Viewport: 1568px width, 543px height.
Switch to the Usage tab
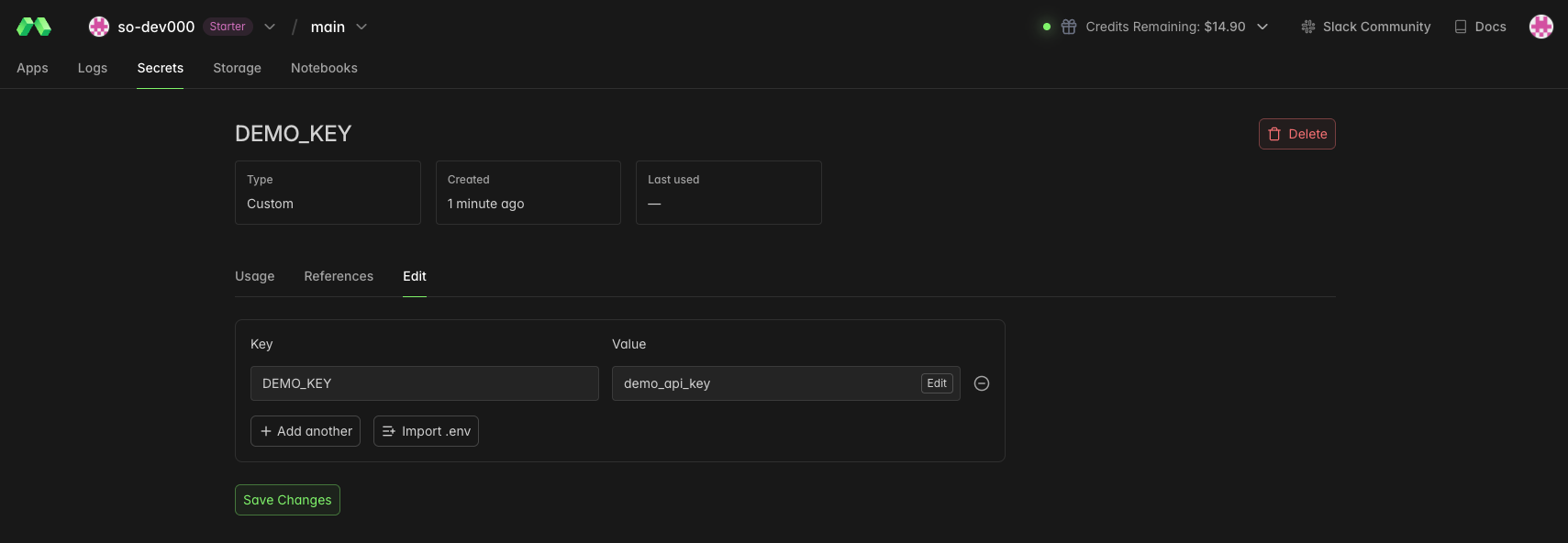(254, 276)
